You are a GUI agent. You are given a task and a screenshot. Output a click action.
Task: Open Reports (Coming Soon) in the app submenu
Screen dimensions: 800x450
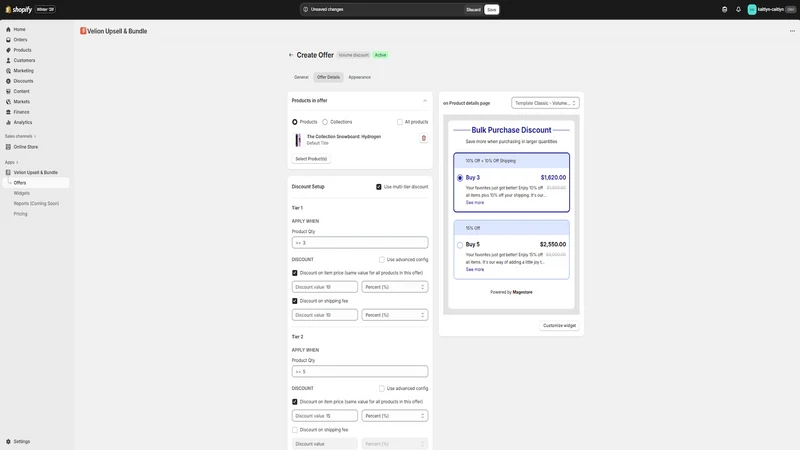(36, 204)
